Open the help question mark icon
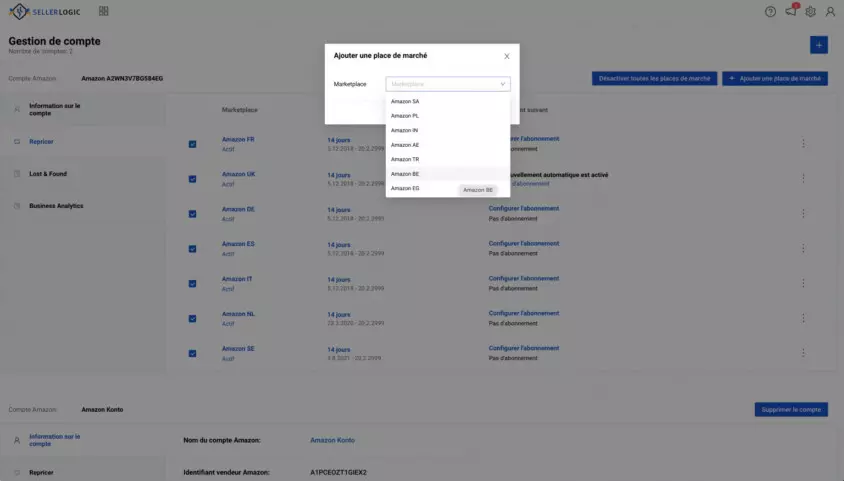Viewport: 844px width, 481px height. click(770, 11)
